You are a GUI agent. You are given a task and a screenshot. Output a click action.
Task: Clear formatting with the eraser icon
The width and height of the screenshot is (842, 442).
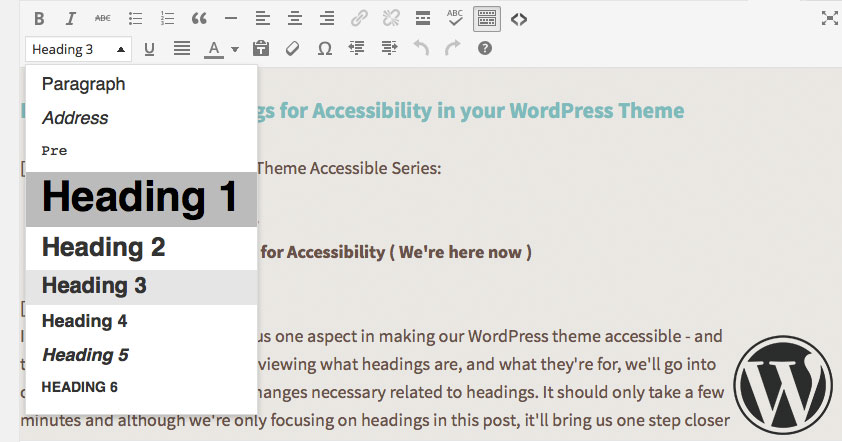click(293, 48)
